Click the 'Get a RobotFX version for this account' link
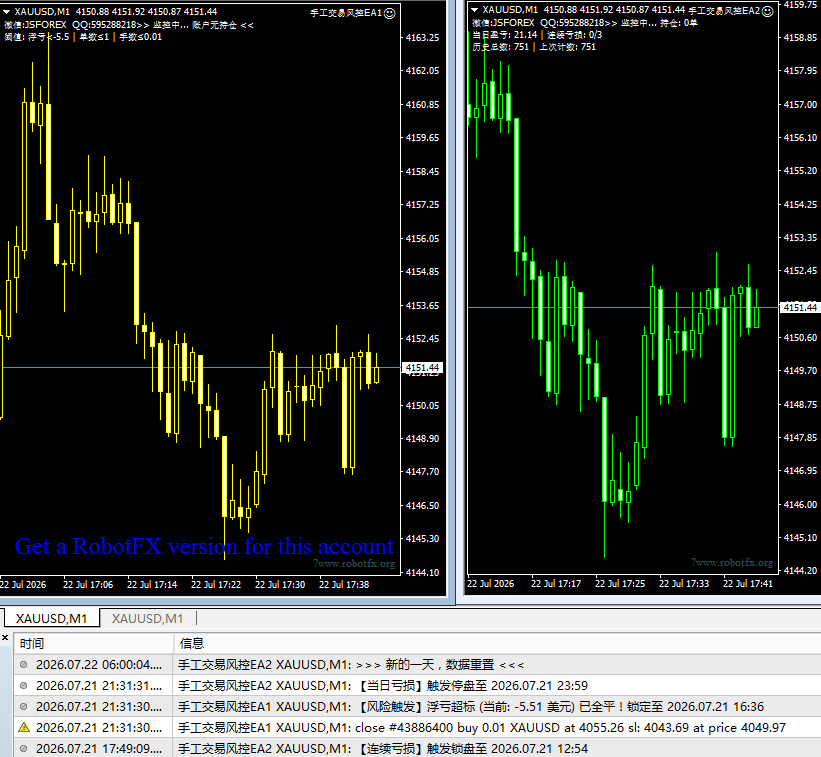This screenshot has height=757, width=821. coord(204,547)
